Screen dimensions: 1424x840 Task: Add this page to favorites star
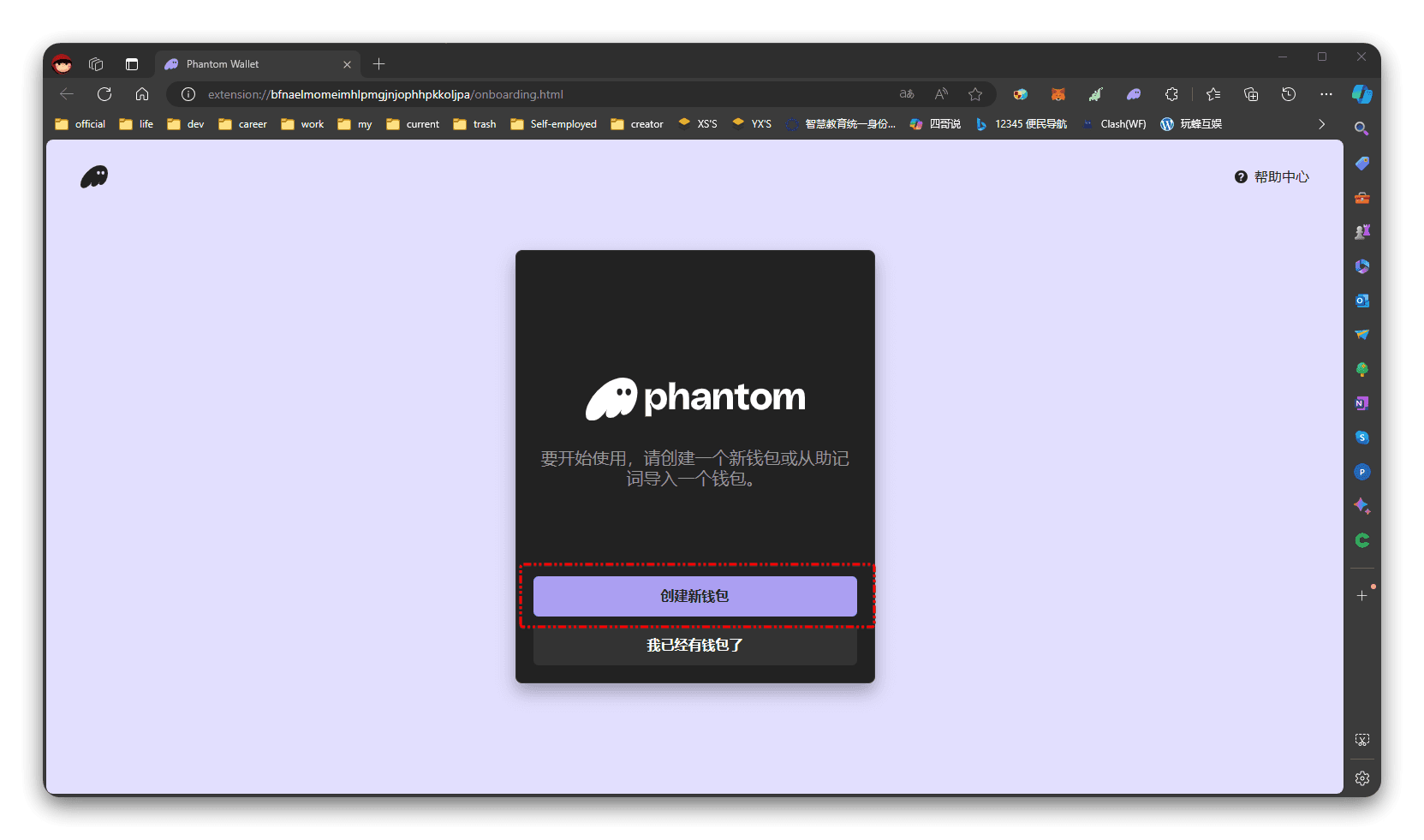(975, 94)
